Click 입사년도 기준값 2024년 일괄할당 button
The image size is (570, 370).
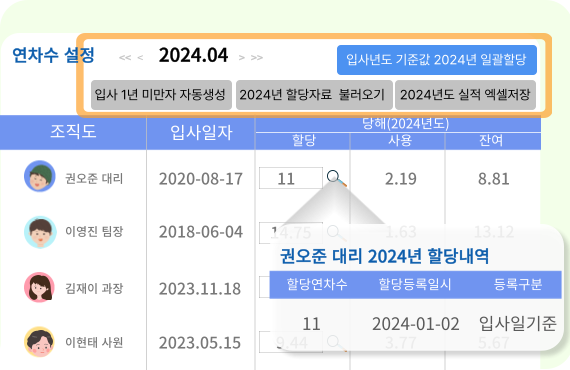pyautogui.click(x=437, y=60)
